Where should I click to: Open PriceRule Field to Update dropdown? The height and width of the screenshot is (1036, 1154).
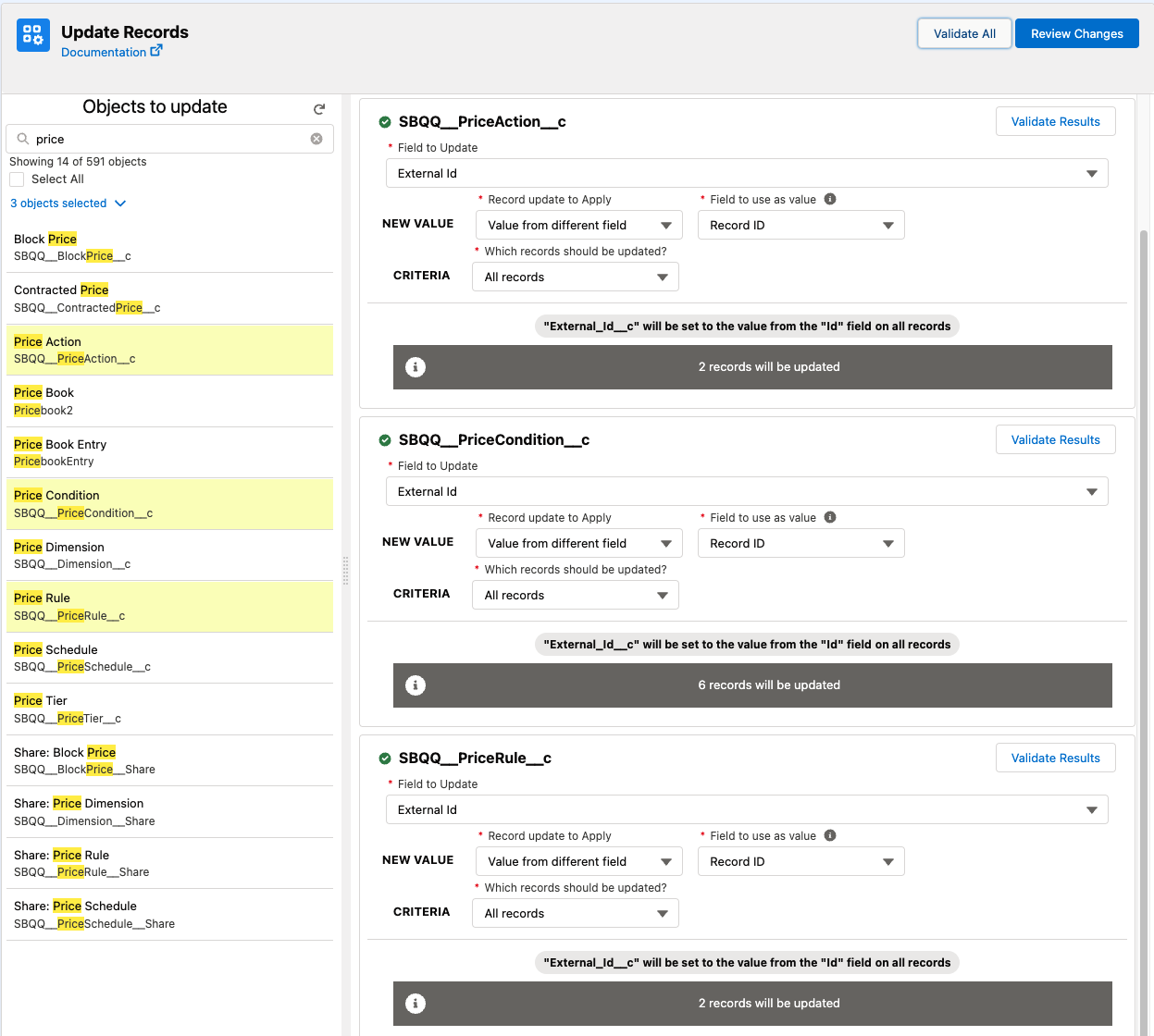(x=747, y=809)
